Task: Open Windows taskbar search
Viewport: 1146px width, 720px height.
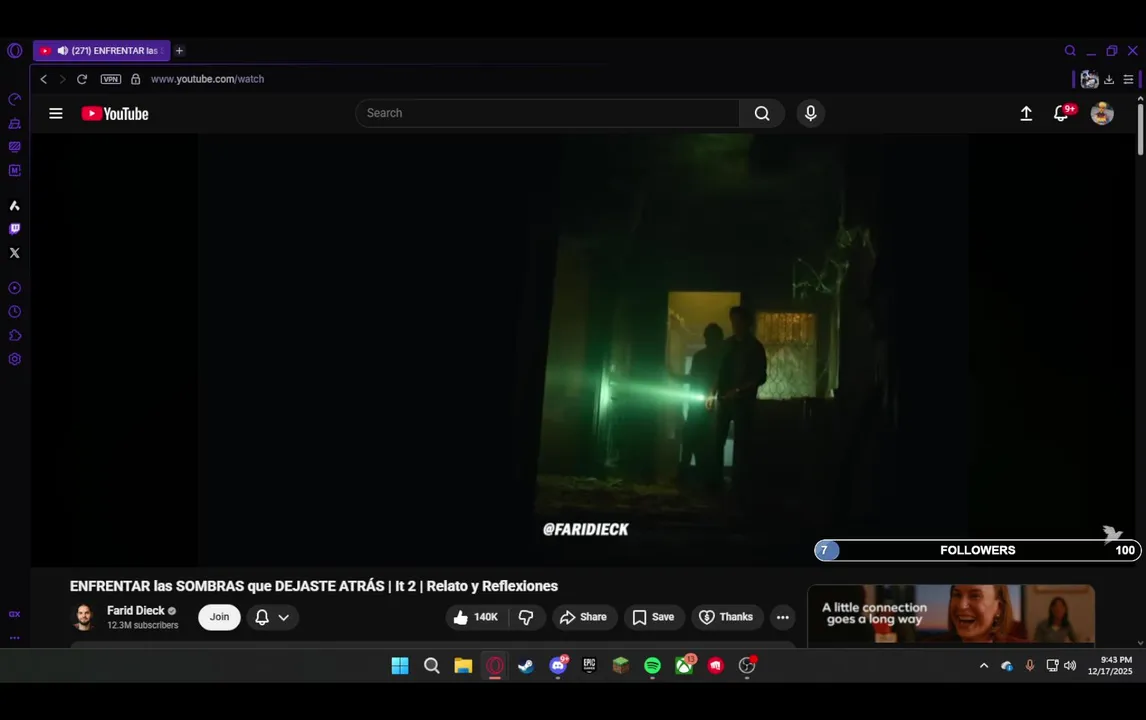Action: [x=431, y=665]
